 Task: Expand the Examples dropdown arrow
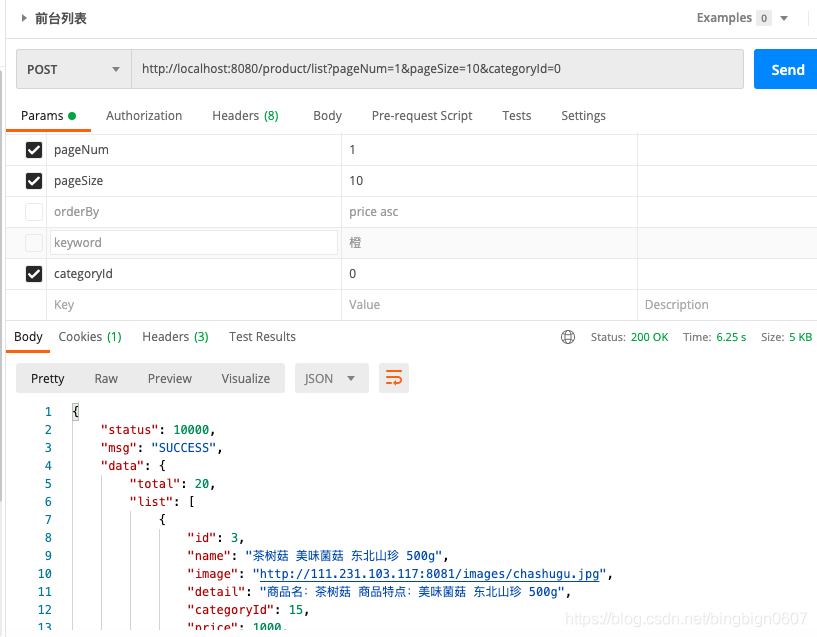(783, 18)
